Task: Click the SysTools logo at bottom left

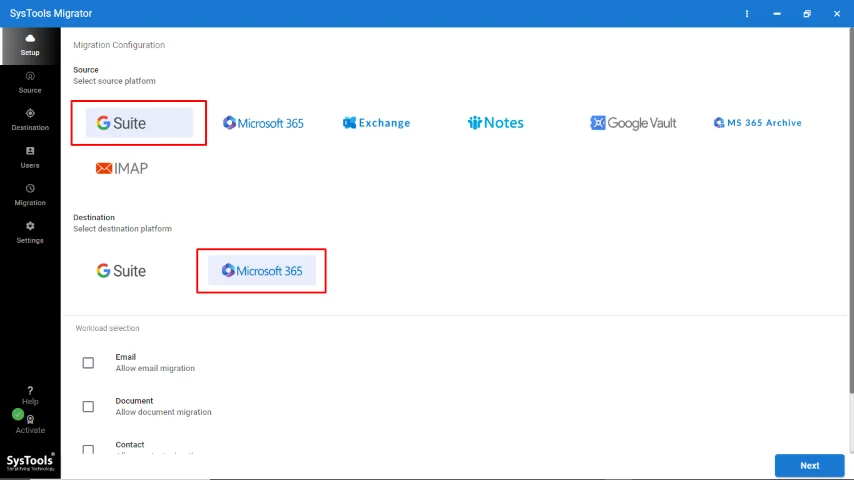Action: 30,463
